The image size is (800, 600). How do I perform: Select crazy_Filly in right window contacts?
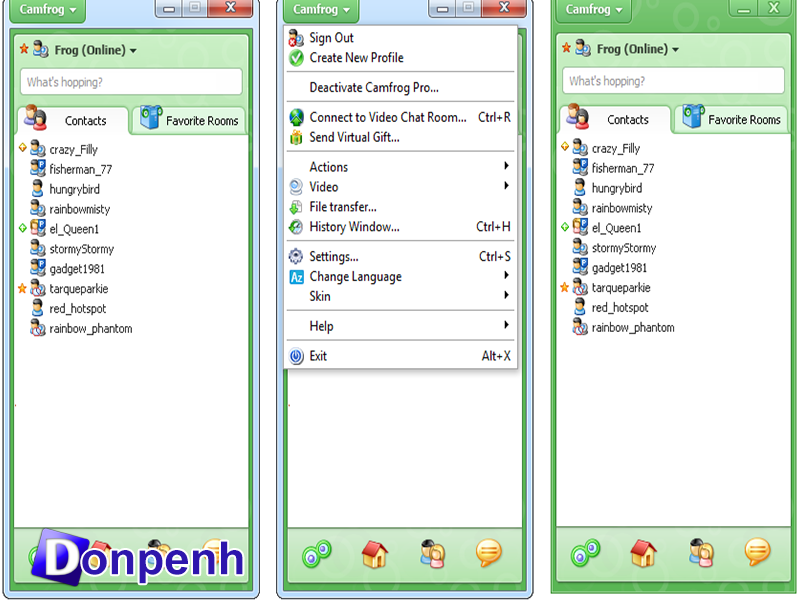616,148
